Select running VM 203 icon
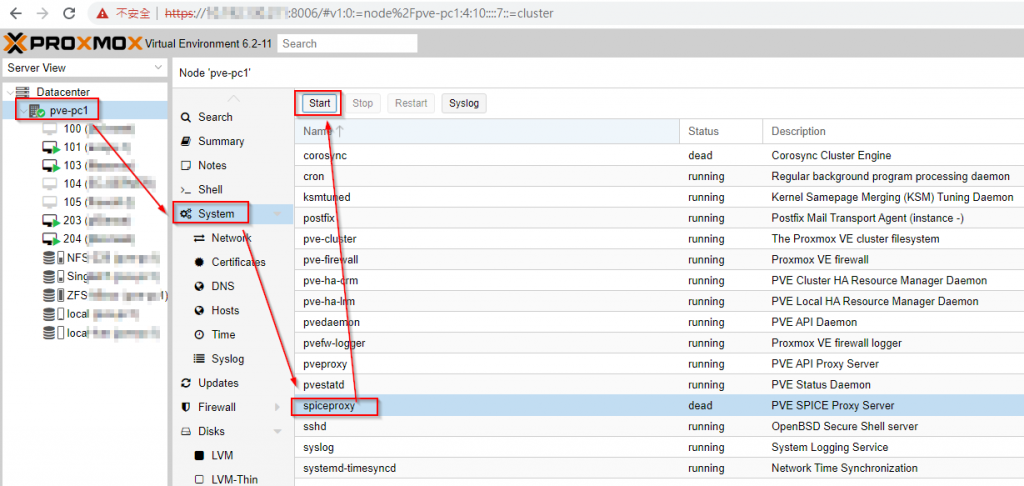Image resolution: width=1024 pixels, height=486 pixels. tap(50, 220)
